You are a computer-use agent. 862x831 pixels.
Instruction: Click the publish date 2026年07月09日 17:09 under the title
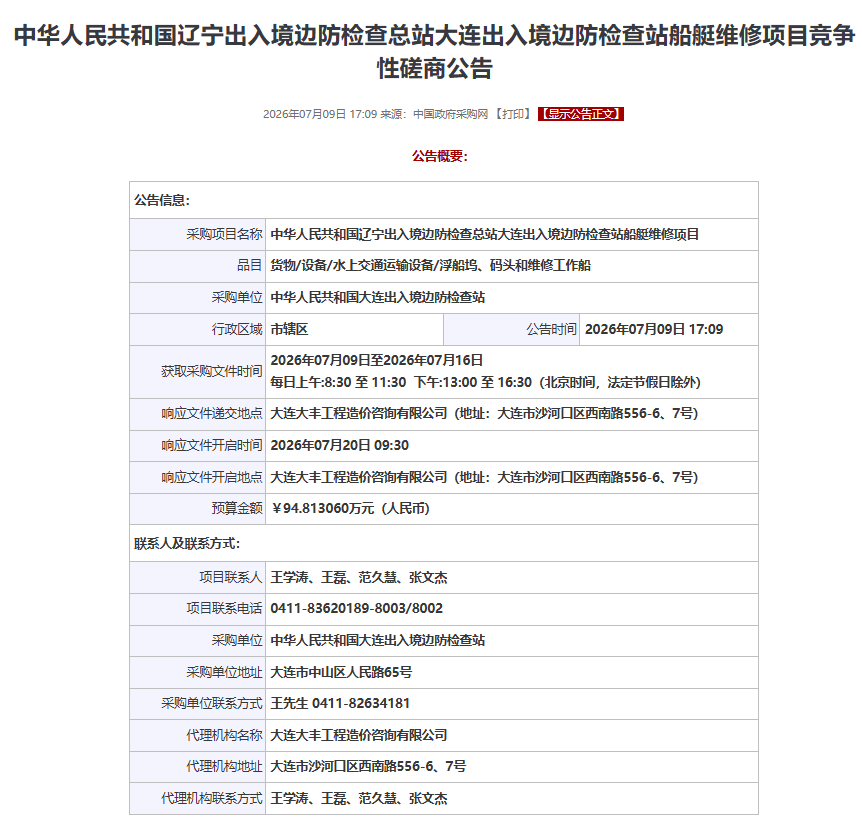coord(320,114)
